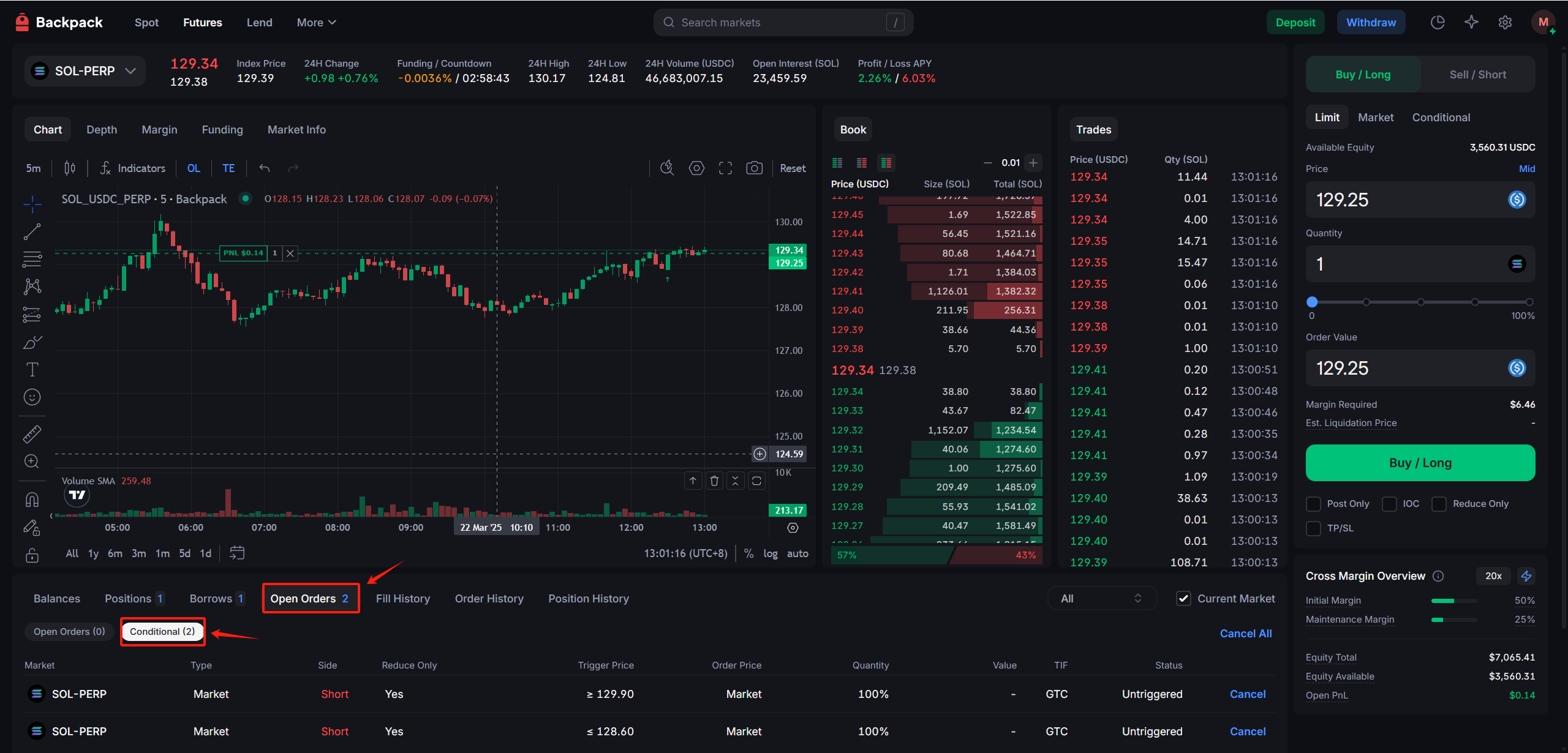1568x753 pixels.
Task: Open the Positions tab
Action: (x=134, y=599)
